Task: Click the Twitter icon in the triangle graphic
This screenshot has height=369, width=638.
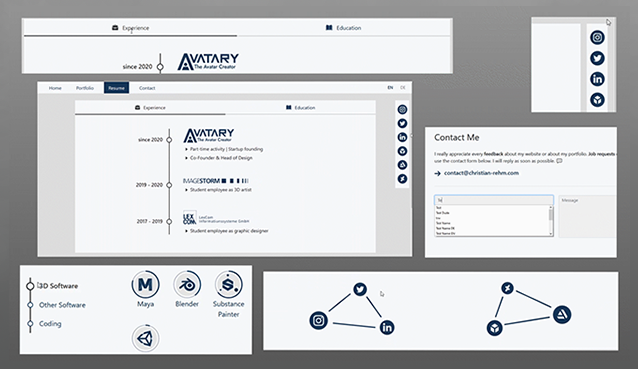Action: 360,290
